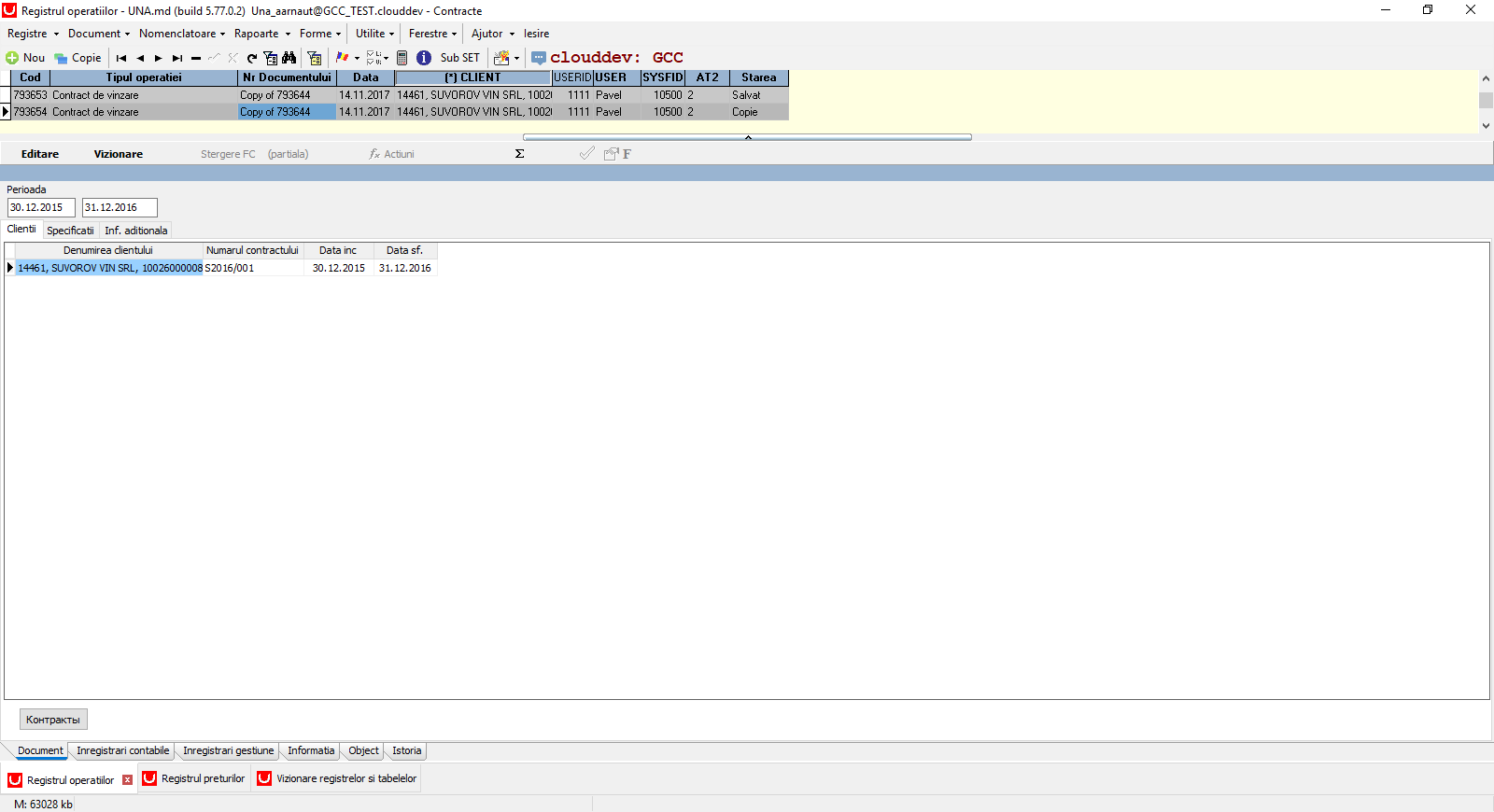Click the blue information icon
This screenshot has width=1494, height=812.
424,58
